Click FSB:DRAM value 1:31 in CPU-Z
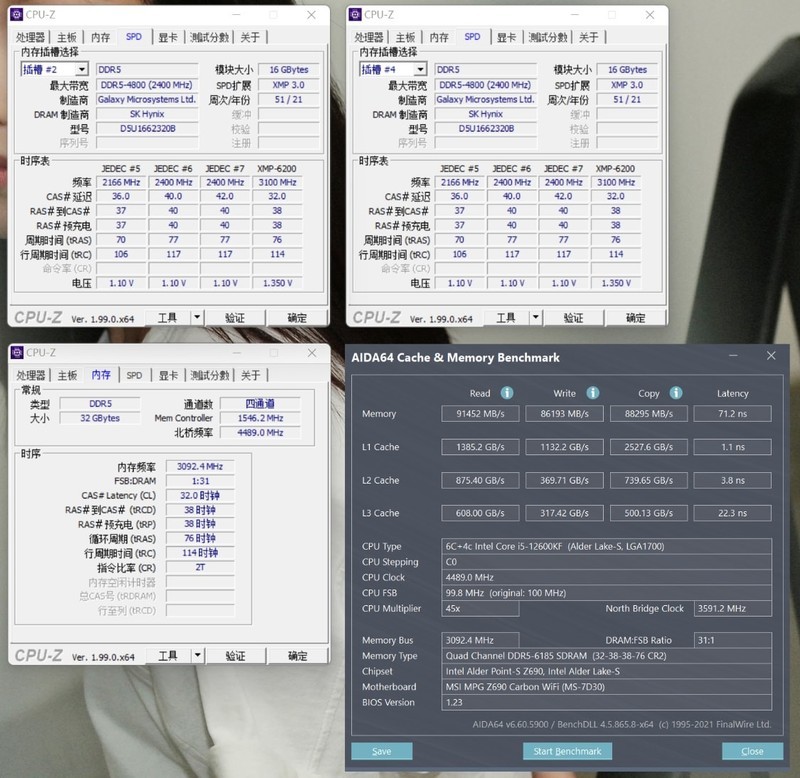Viewport: 800px width, 778px height. [200, 481]
